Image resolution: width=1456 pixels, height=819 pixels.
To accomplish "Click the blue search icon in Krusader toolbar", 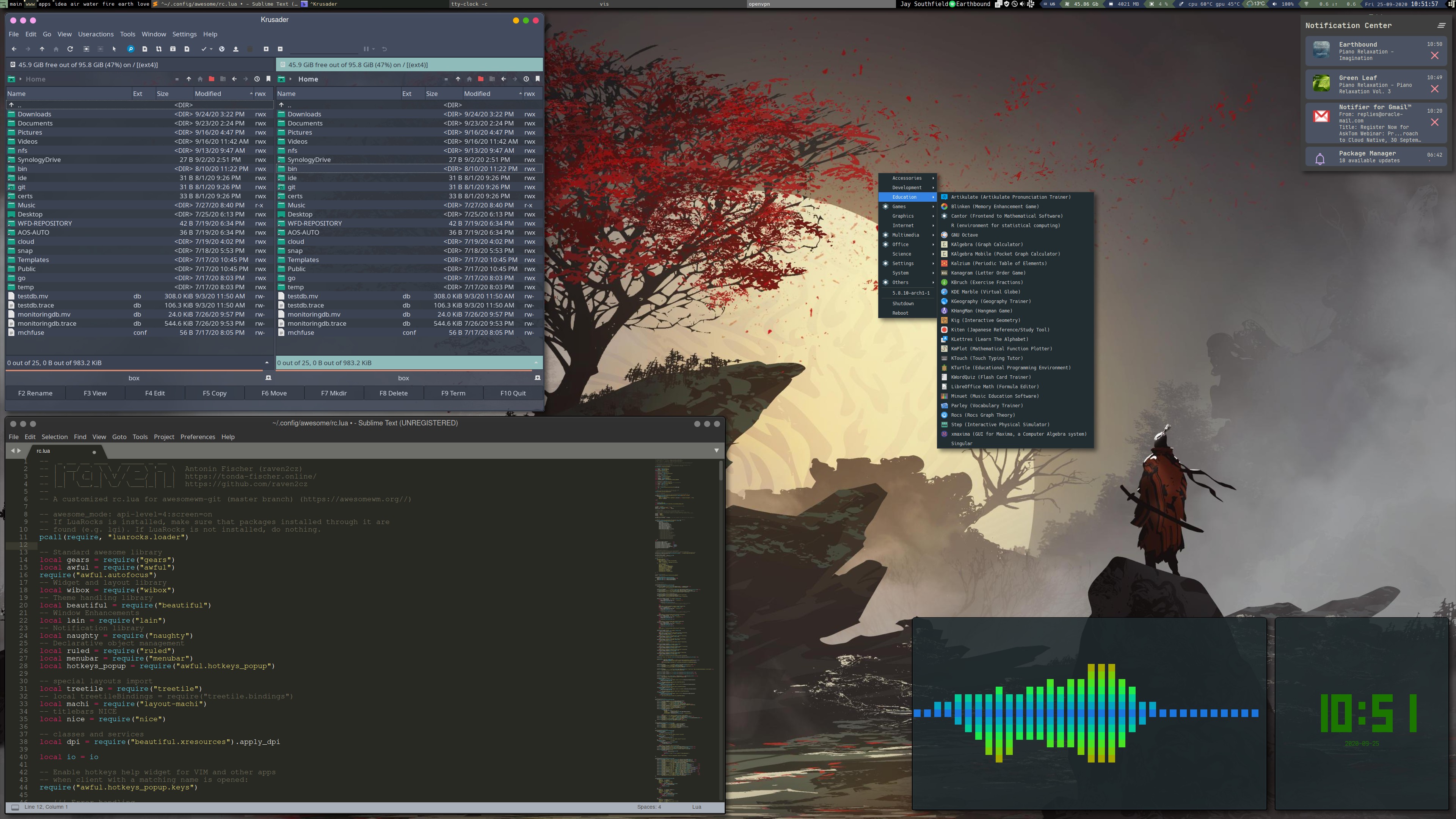I will (x=130, y=49).
